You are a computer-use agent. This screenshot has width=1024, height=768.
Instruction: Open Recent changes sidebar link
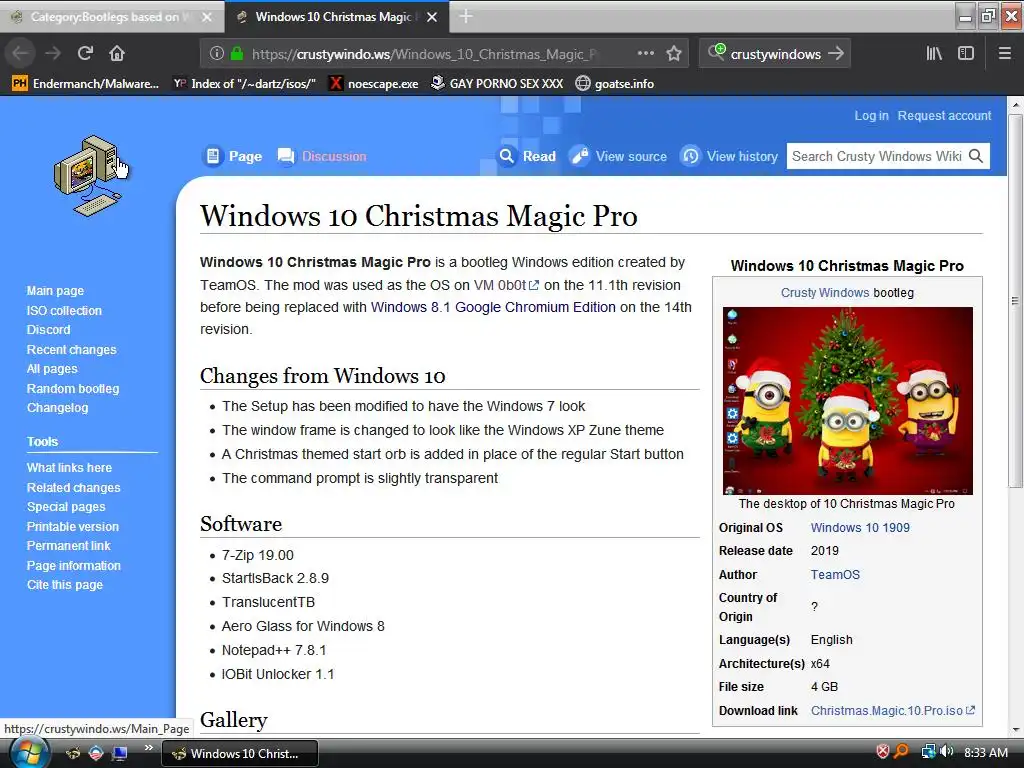[71, 349]
